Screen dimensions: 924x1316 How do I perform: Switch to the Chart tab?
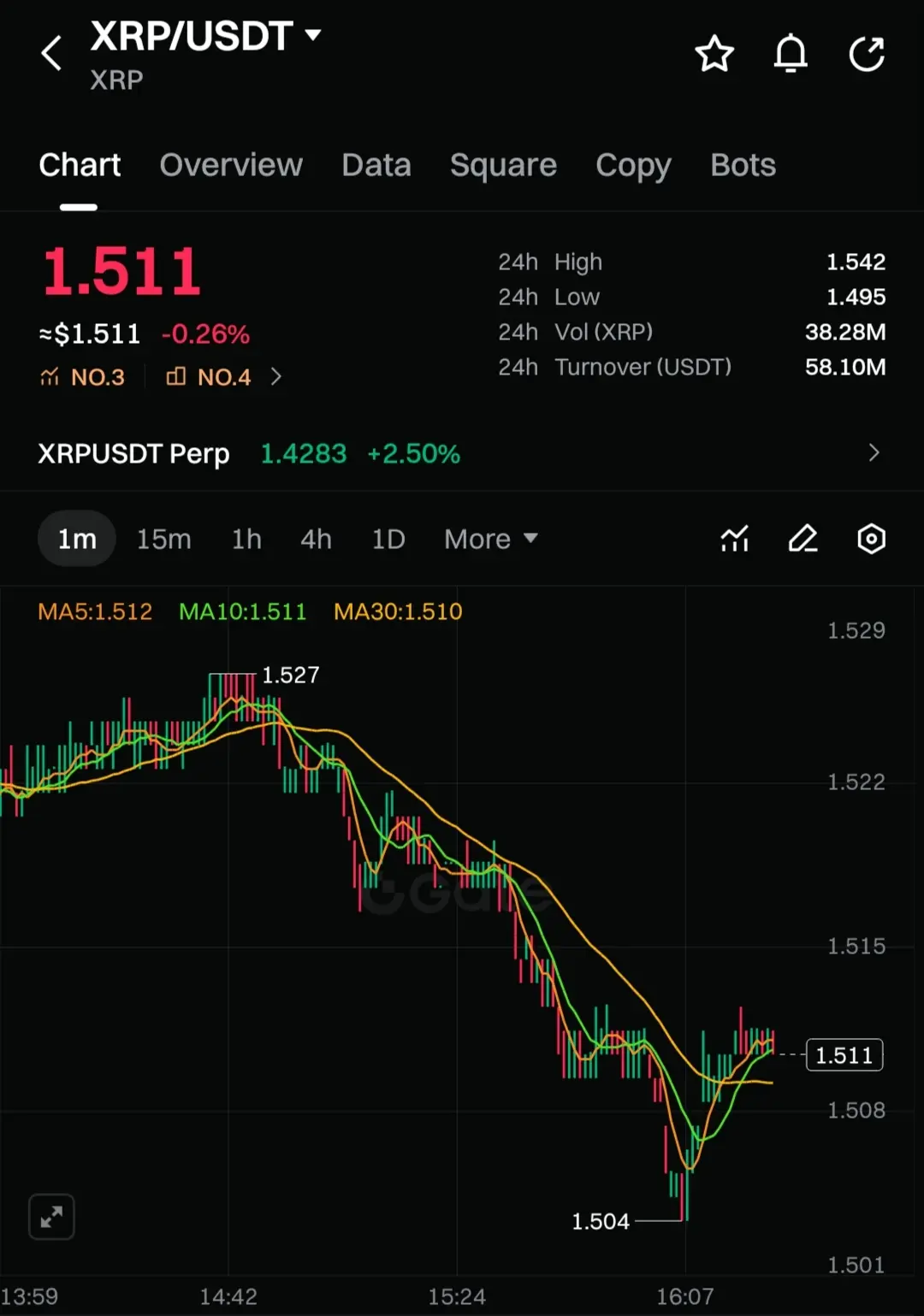(80, 165)
